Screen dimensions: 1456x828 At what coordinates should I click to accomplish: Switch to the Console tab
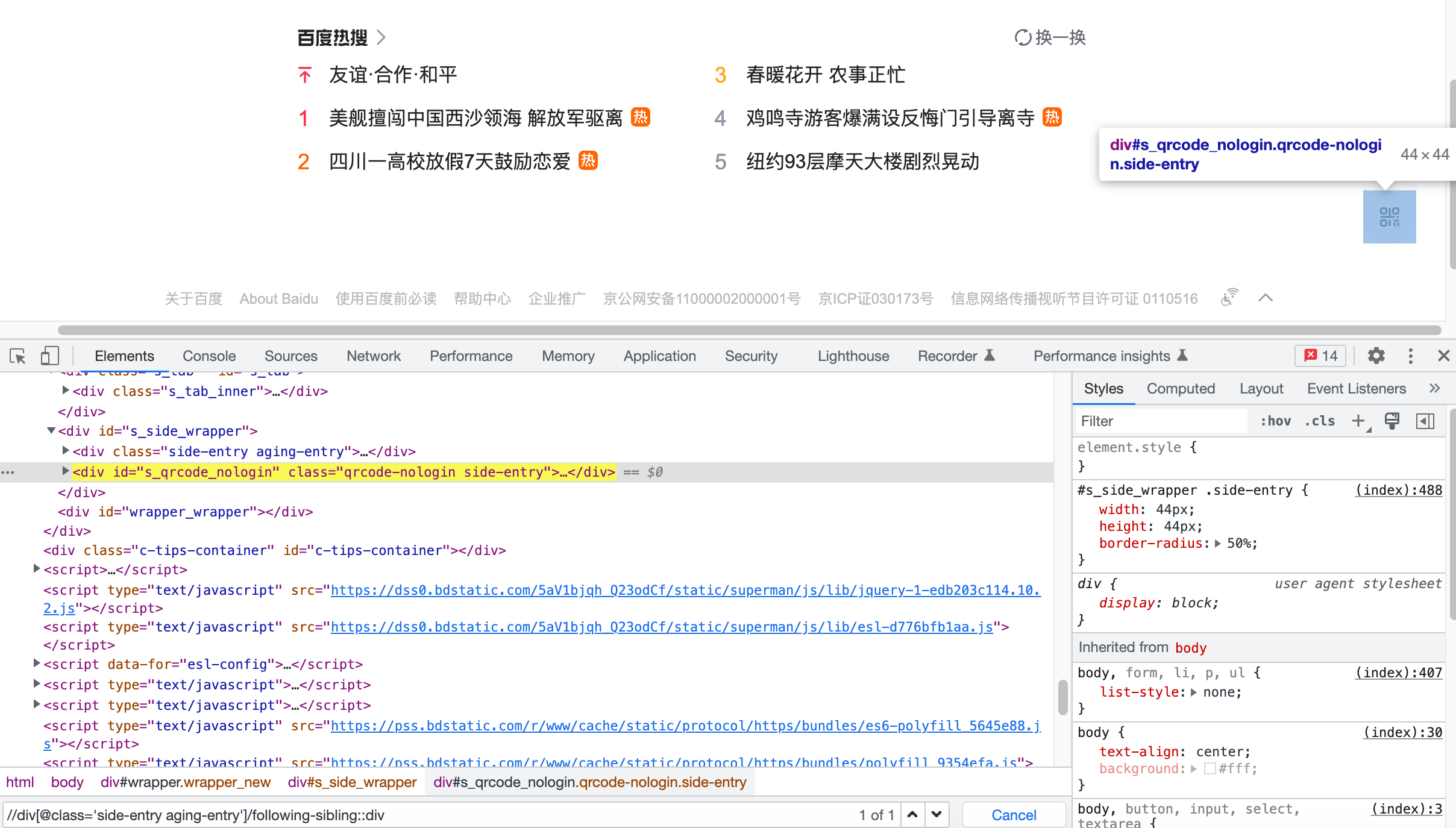209,356
